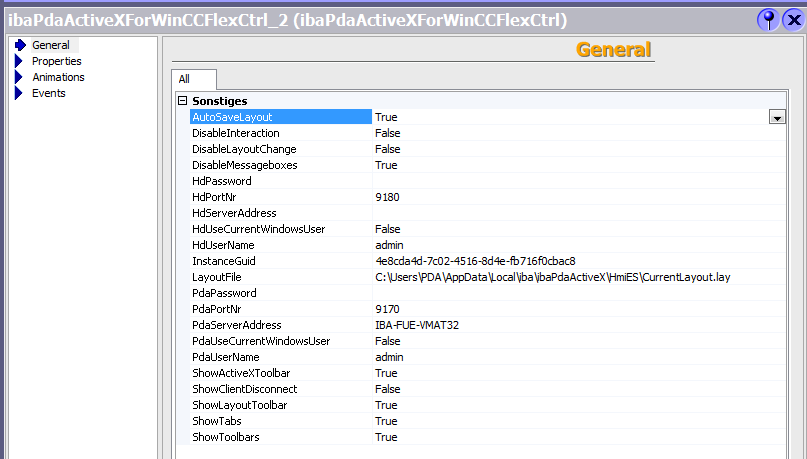The image size is (807, 459).
Task: Select the DisableInteraction False value
Action: click(387, 133)
